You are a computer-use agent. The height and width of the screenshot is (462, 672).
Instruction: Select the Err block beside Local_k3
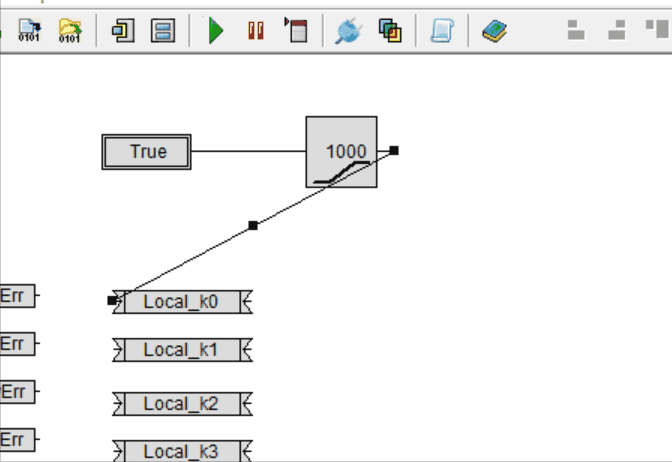click(x=17, y=440)
